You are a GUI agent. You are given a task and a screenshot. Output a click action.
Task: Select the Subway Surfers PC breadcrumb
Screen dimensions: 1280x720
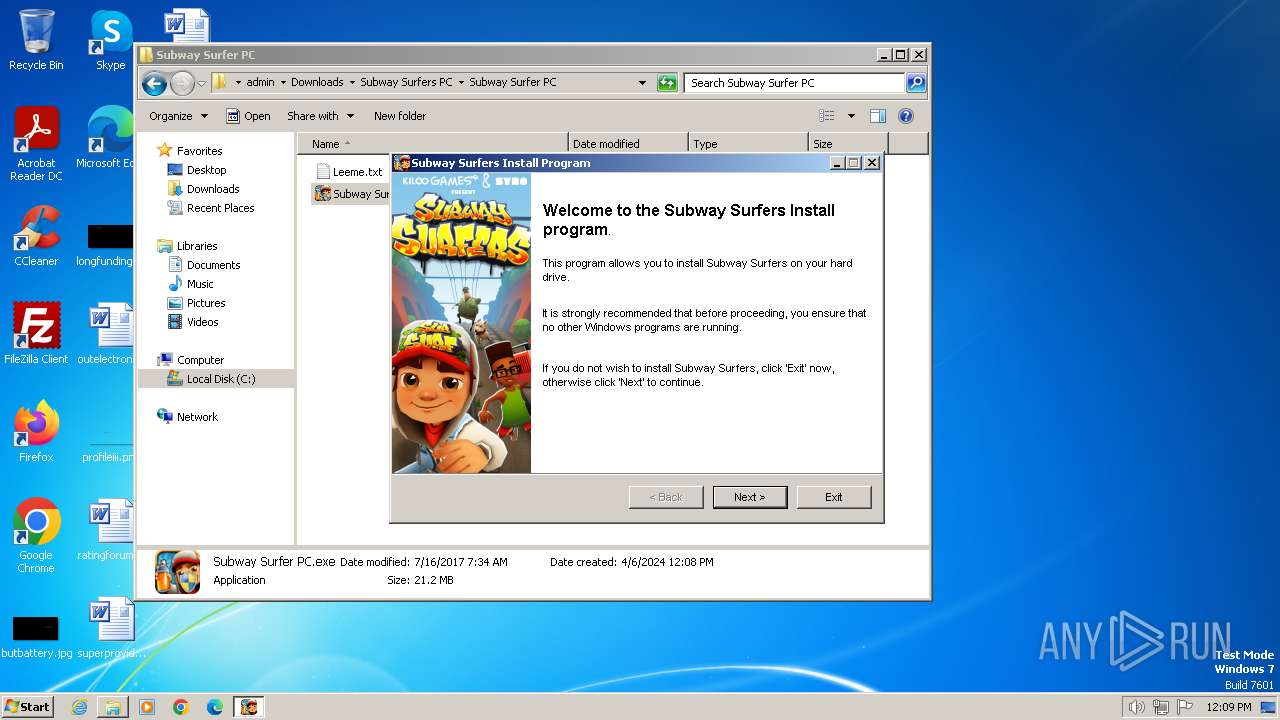[x=406, y=83]
